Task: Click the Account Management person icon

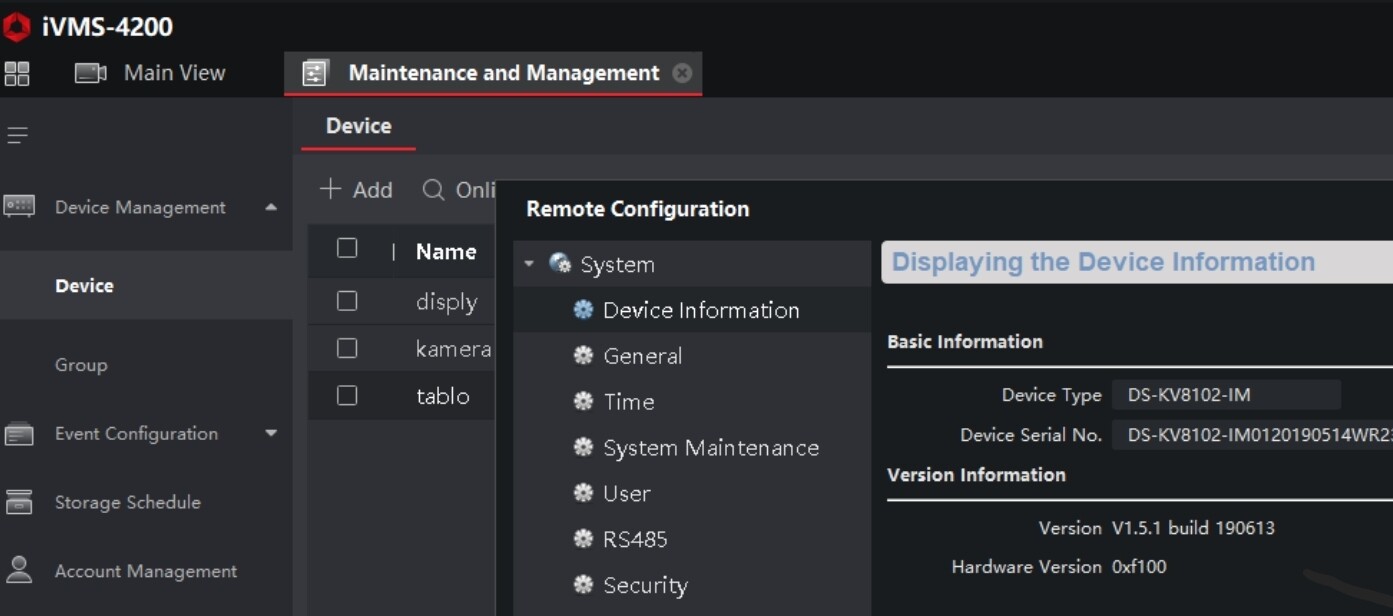Action: click(x=19, y=570)
